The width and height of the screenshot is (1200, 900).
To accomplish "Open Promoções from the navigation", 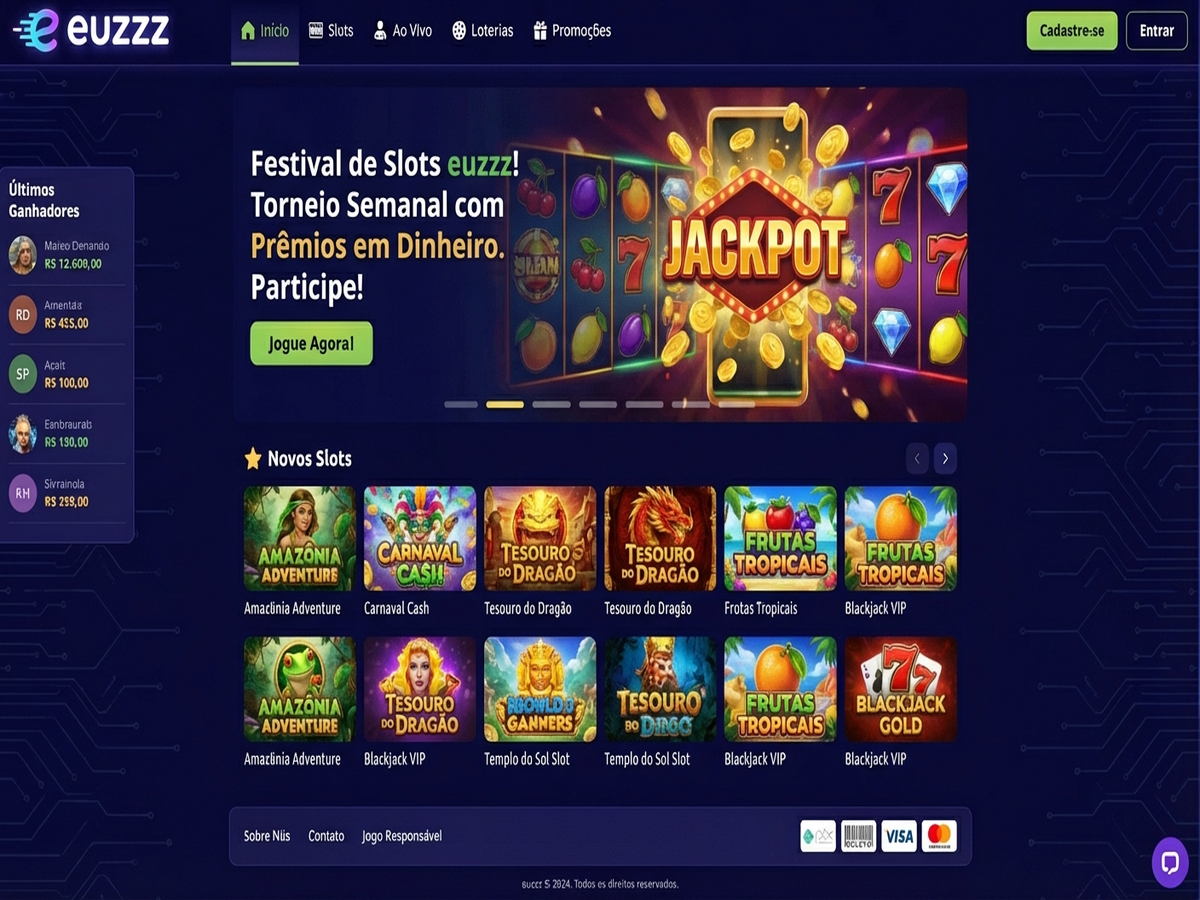I will [x=572, y=31].
